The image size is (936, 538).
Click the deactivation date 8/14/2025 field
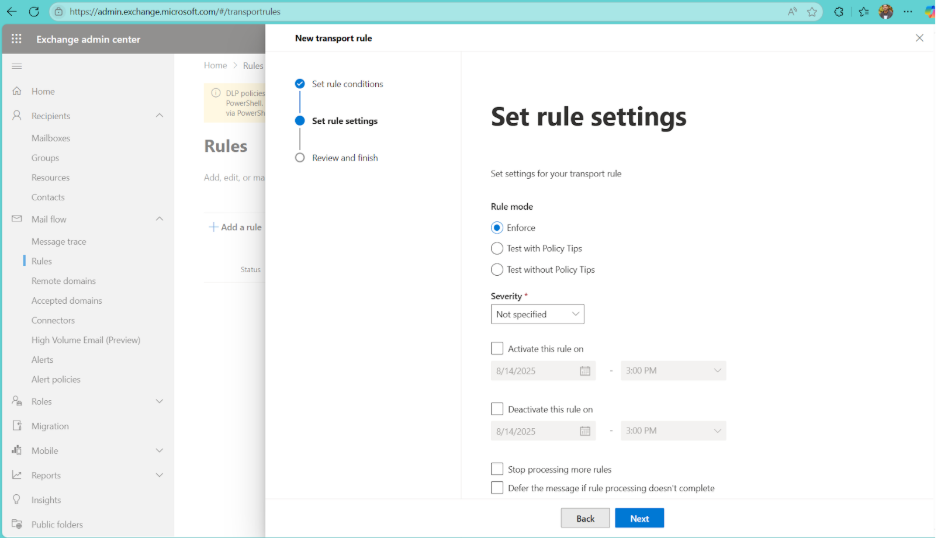coord(542,431)
